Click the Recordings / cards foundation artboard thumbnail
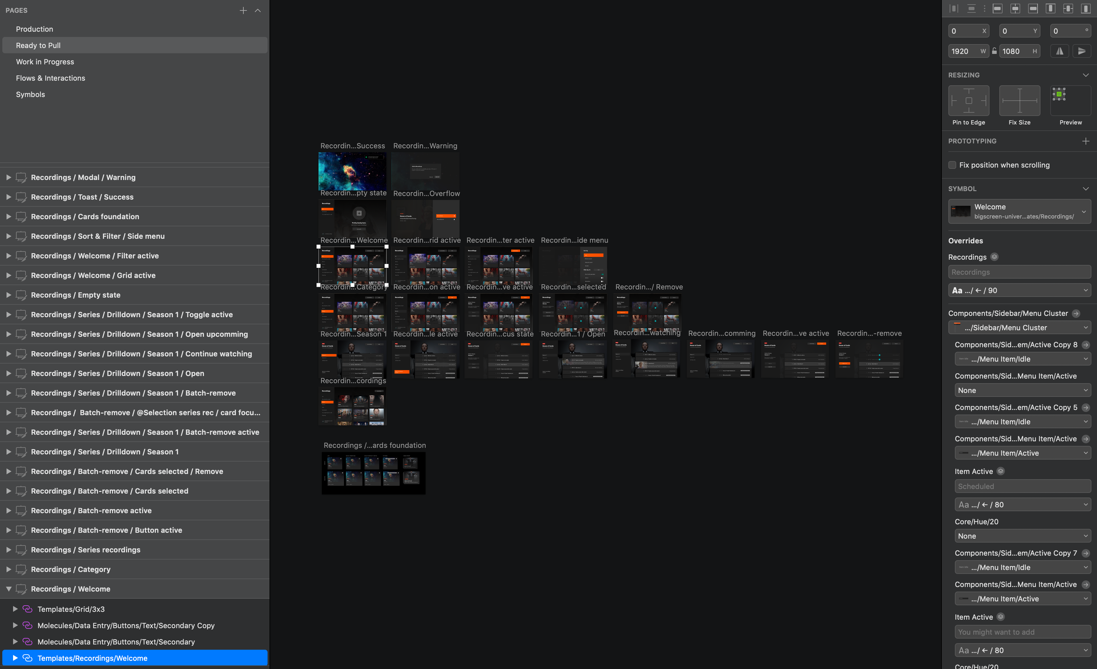This screenshot has height=669, width=1097. [373, 473]
